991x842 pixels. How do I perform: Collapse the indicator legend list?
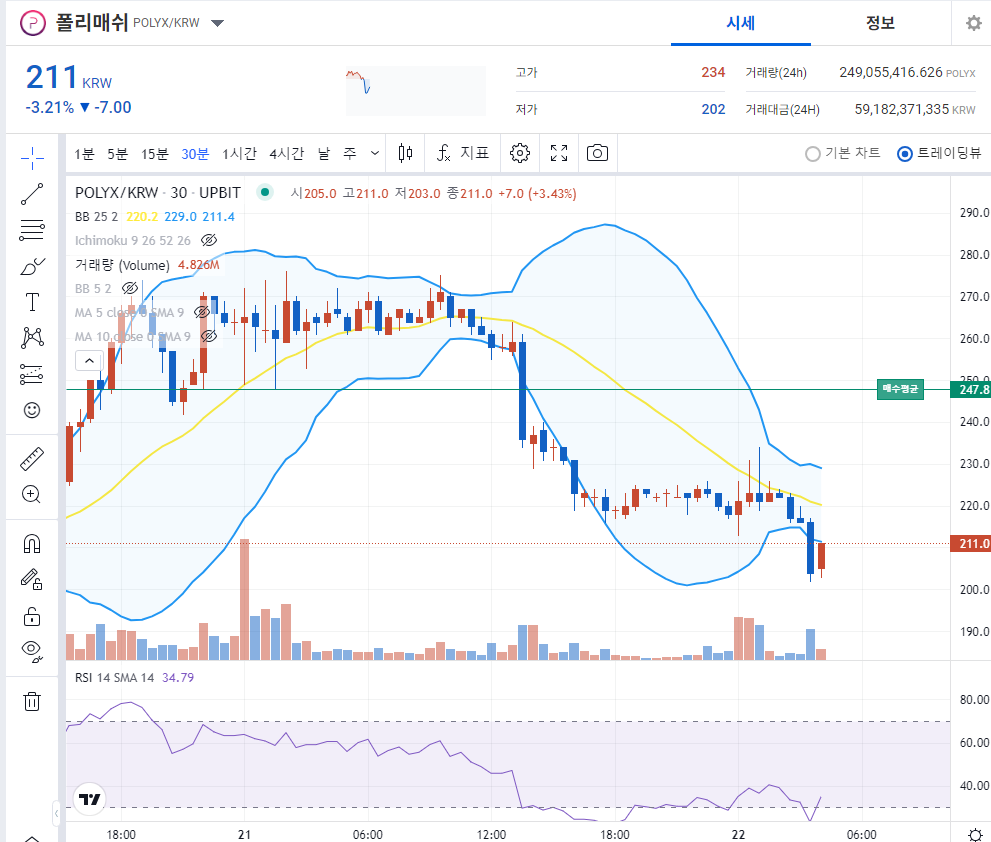pos(89,360)
